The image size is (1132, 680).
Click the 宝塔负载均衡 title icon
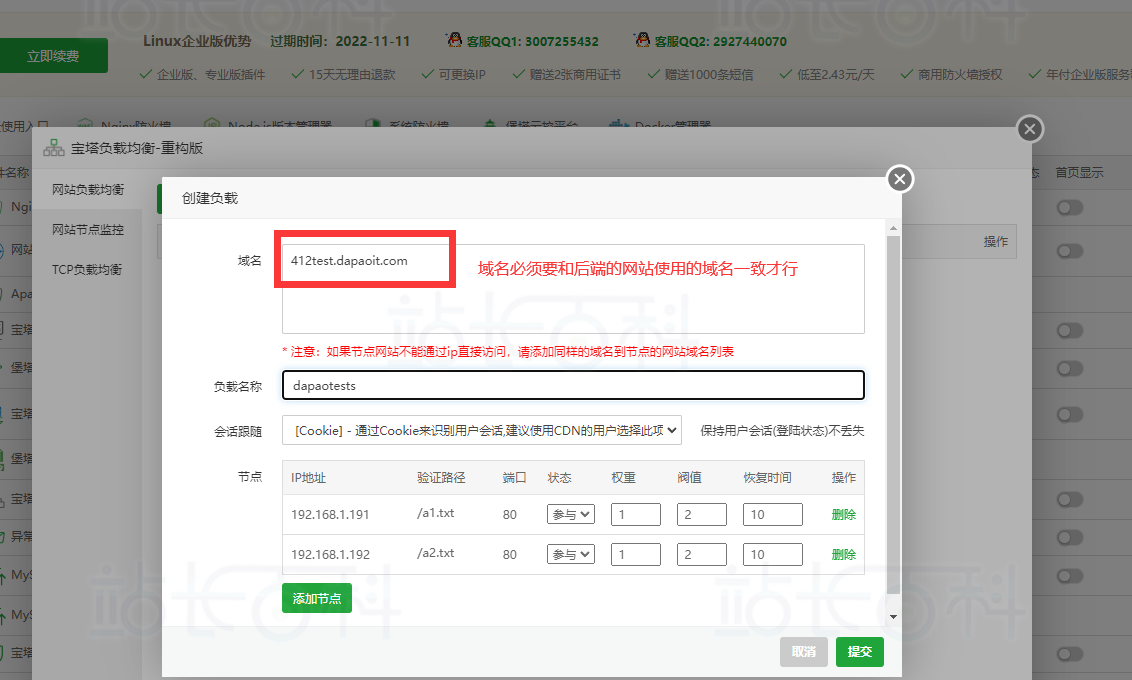pyautogui.click(x=54, y=148)
